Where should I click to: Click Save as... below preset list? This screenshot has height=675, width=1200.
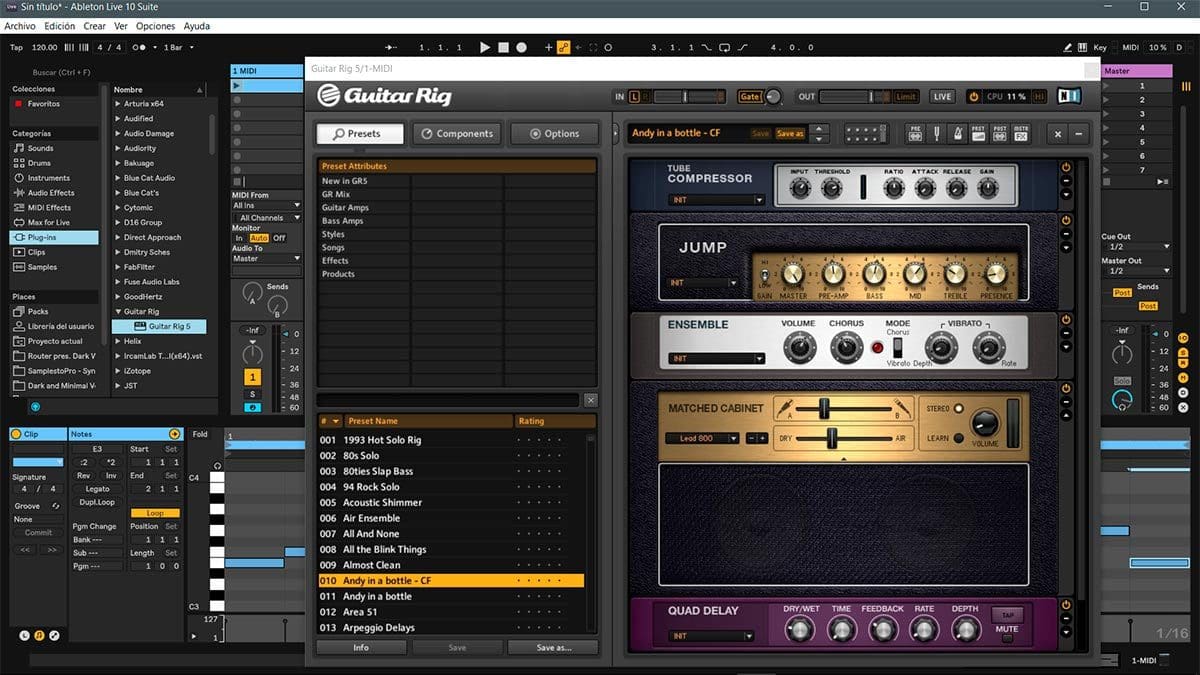(x=554, y=648)
